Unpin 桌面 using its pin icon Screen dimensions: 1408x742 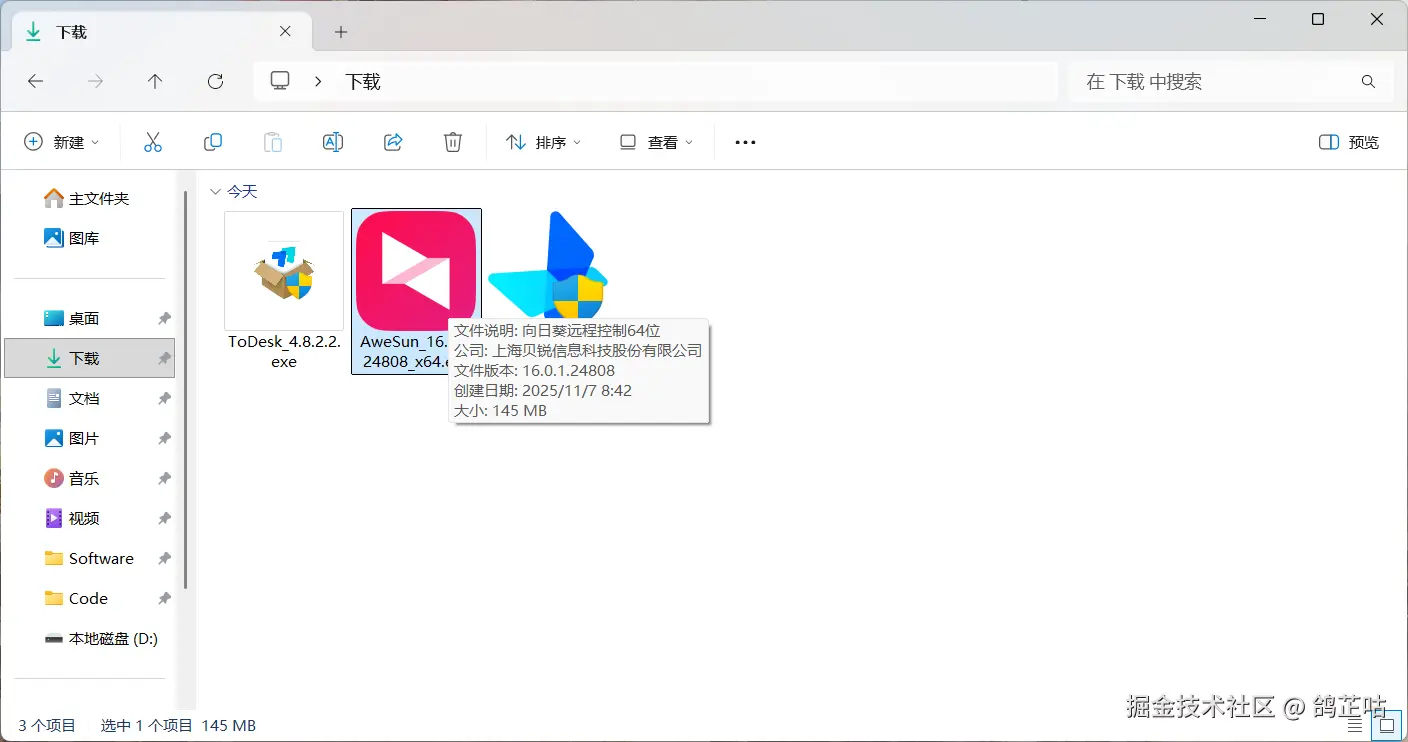[164, 318]
